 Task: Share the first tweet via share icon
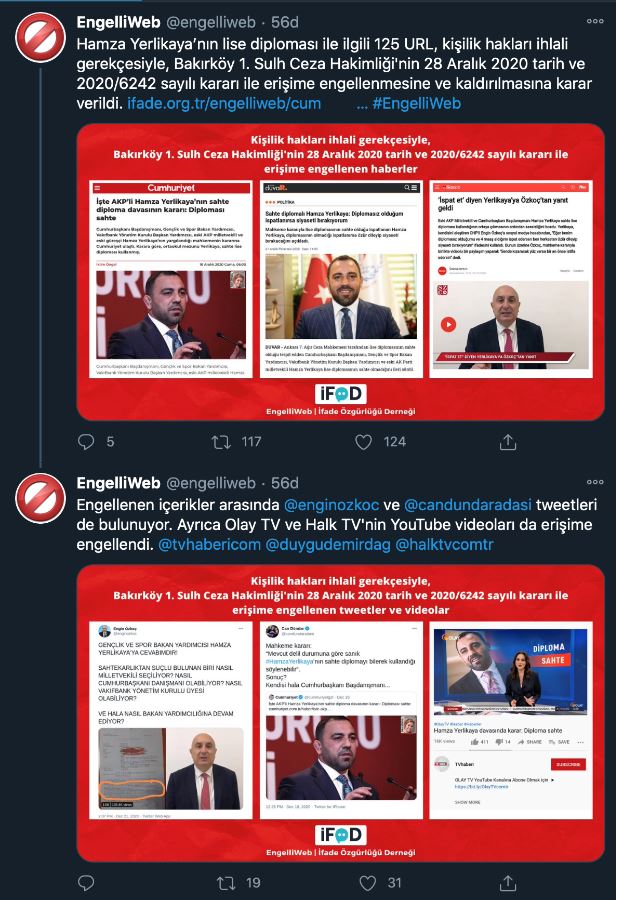click(x=508, y=441)
